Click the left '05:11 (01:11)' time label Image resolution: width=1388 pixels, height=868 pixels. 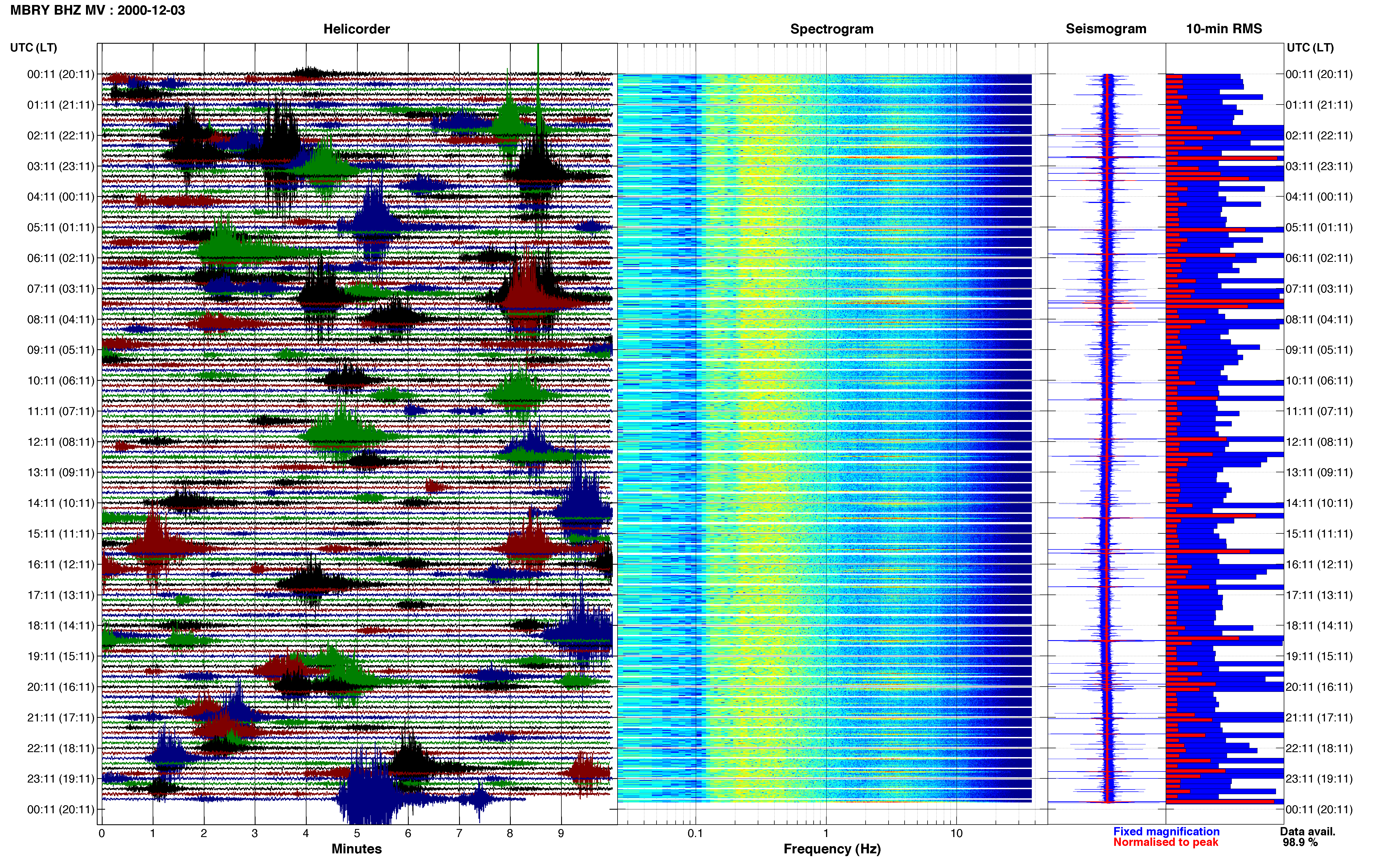[x=61, y=227]
